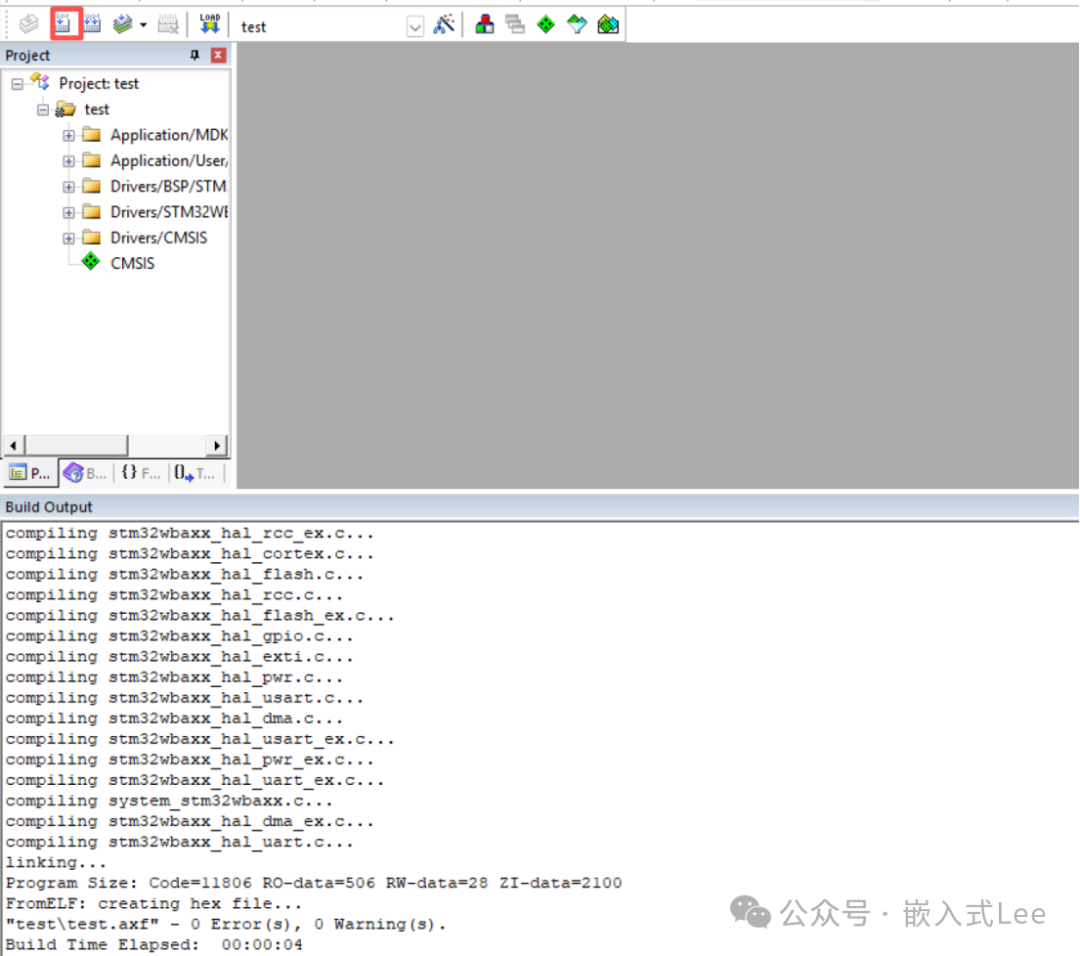Click the Project: test workspace icon
The width and height of the screenshot is (1080, 956).
(x=41, y=82)
